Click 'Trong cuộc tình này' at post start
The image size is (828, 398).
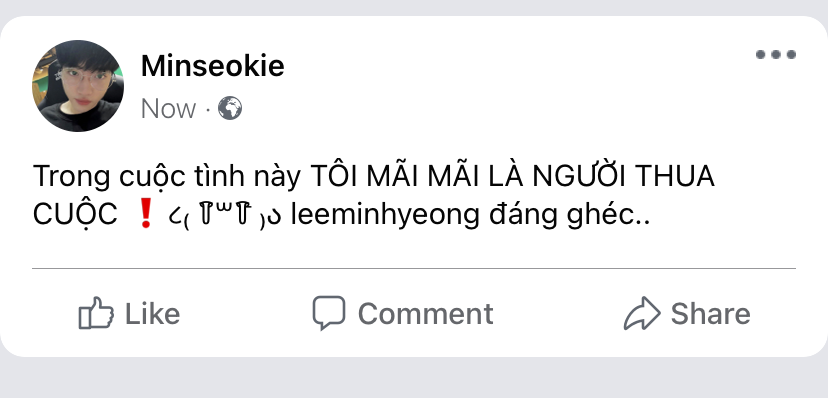coord(166,177)
